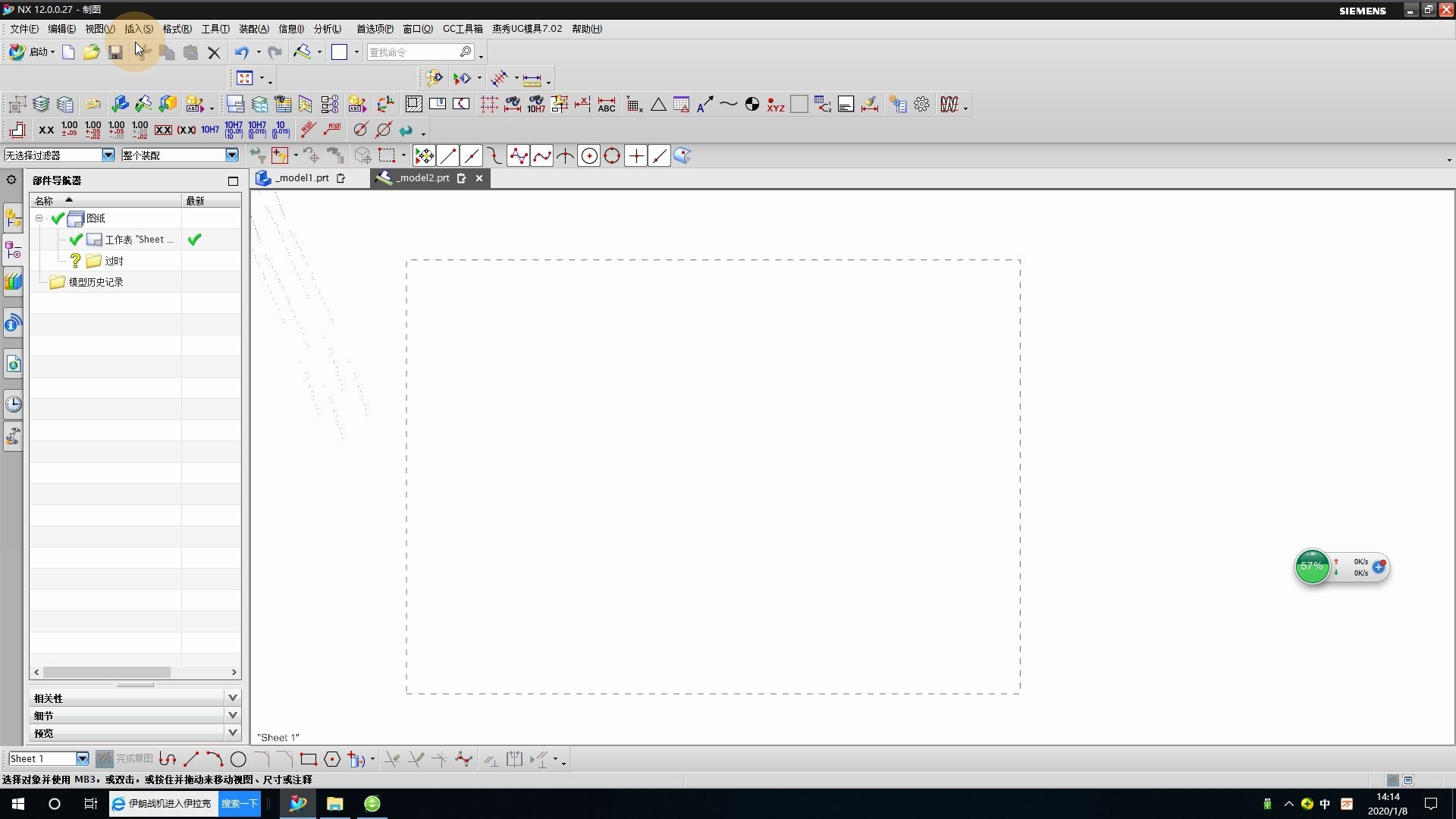Viewport: 1456px width, 819px height.
Task: Open the Sheet 1 dropdown arrow
Action: pos(83,759)
